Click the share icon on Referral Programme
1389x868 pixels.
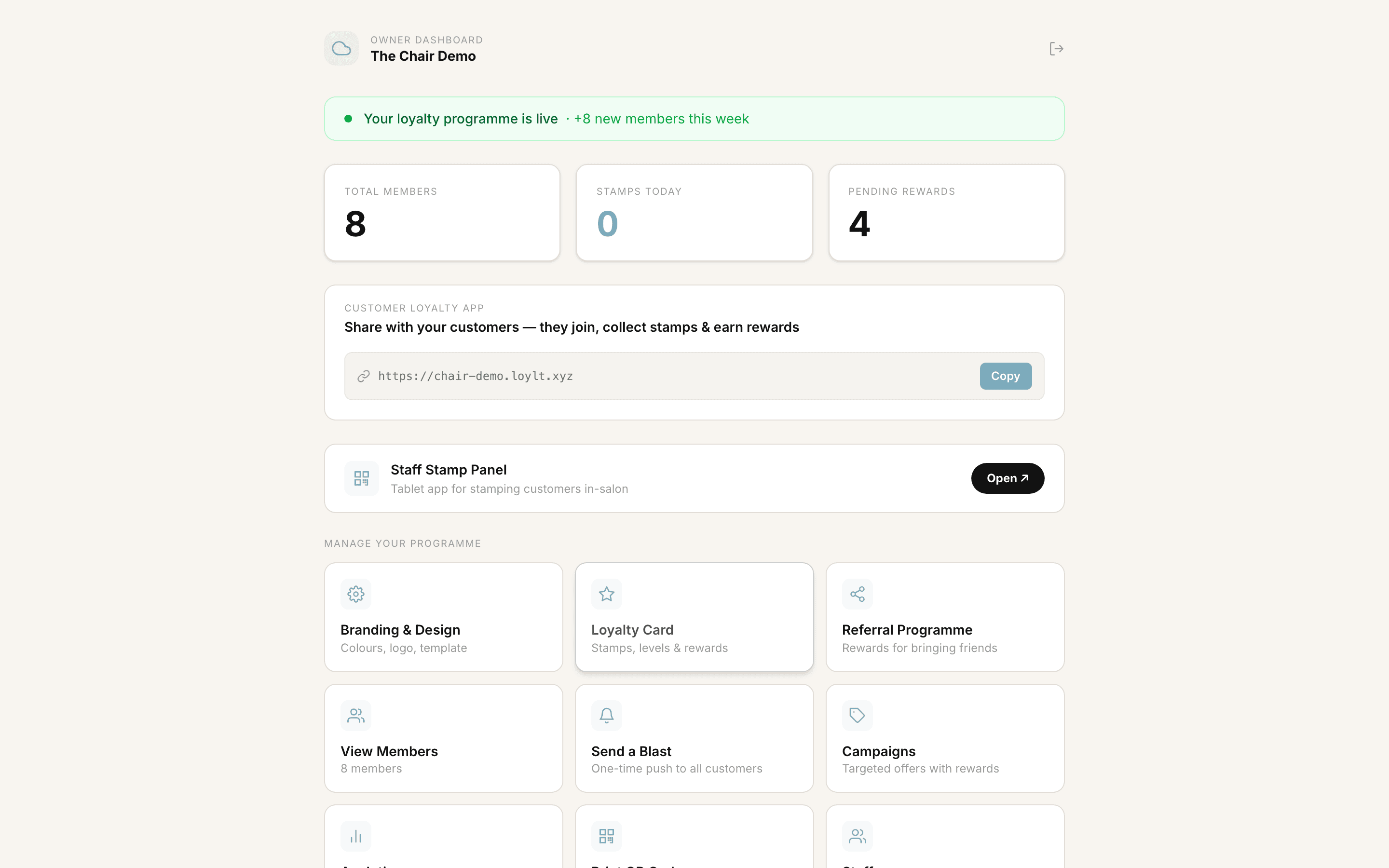coord(858,594)
